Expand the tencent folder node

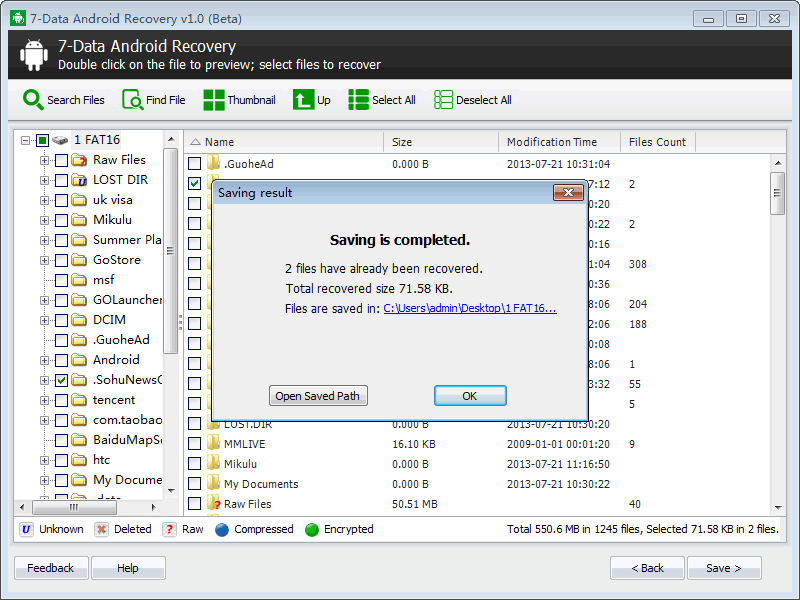tap(44, 400)
